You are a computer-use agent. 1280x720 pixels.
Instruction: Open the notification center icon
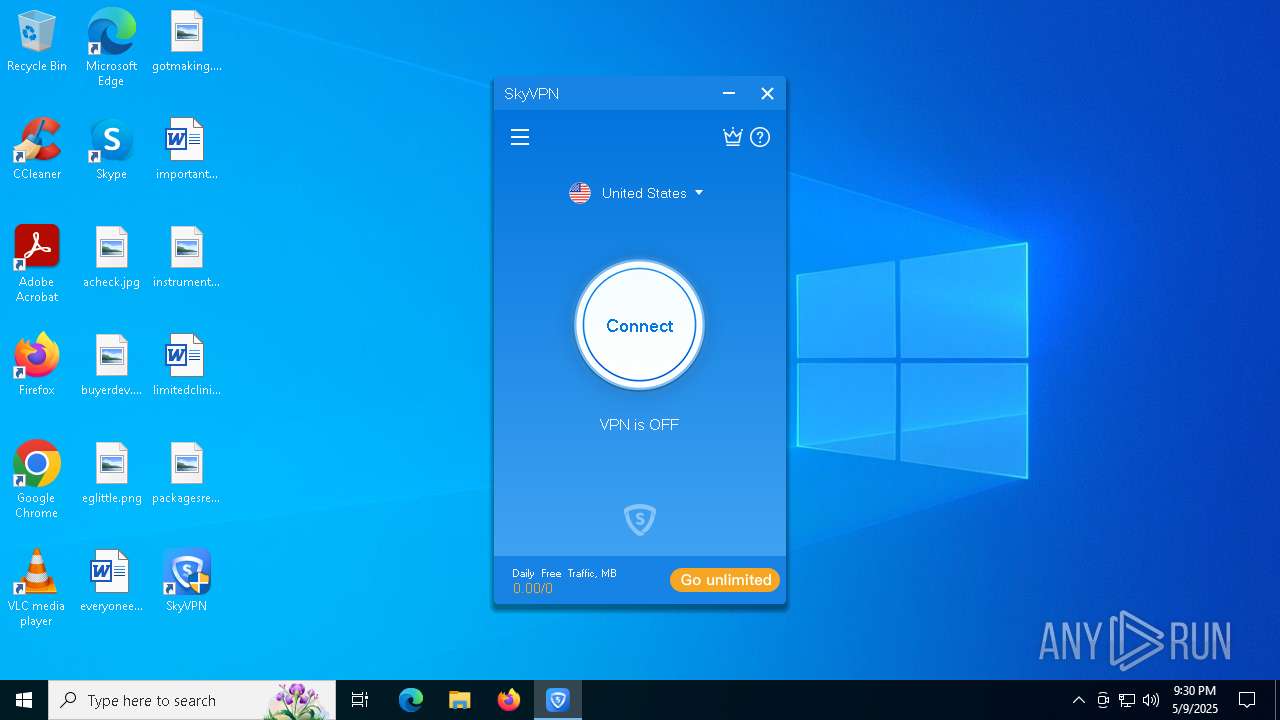coord(1247,700)
